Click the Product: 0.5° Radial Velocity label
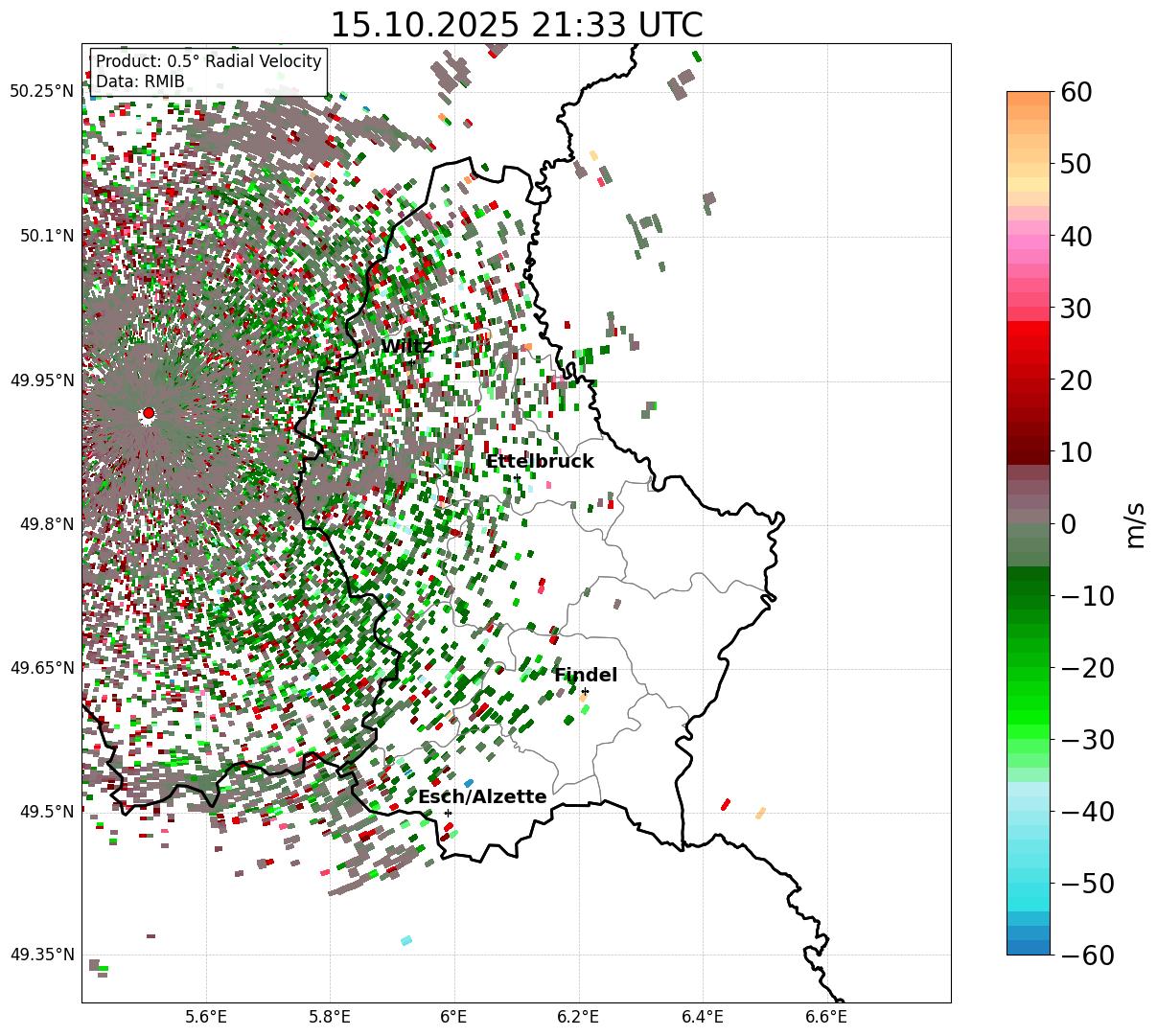The height and width of the screenshot is (1036, 1157). point(208,61)
